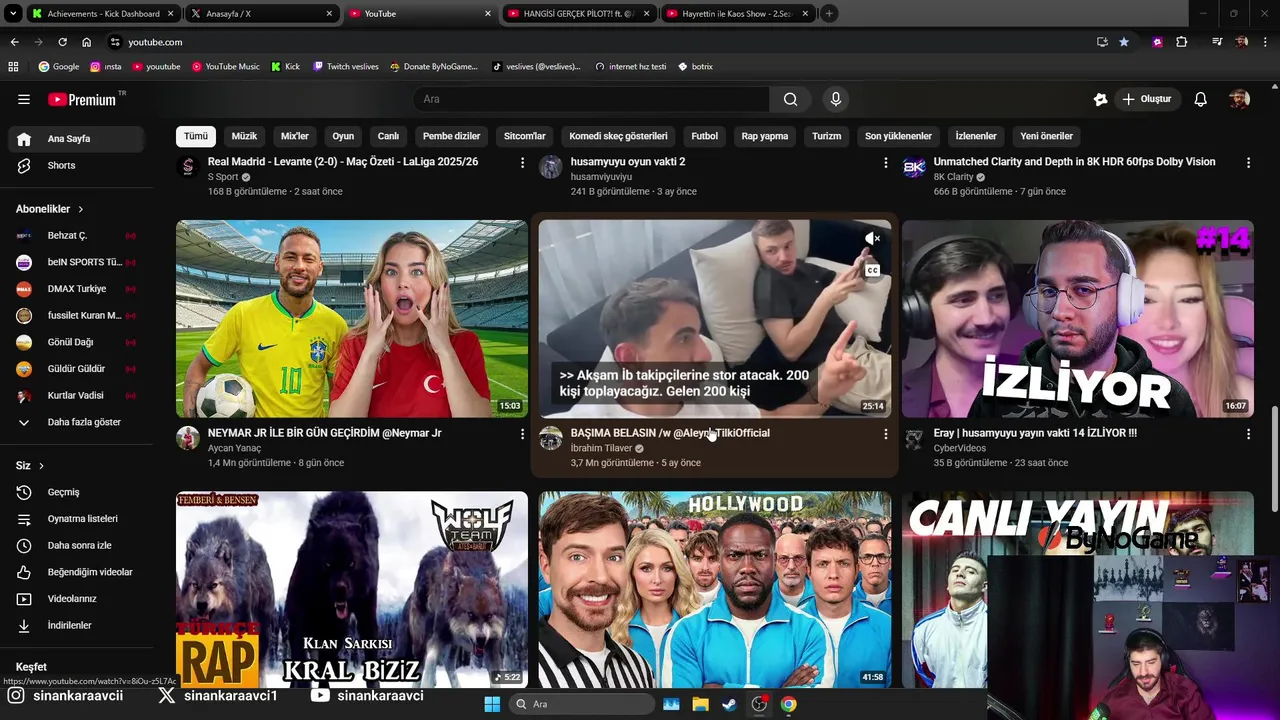Click the search magnifier button

click(x=790, y=99)
